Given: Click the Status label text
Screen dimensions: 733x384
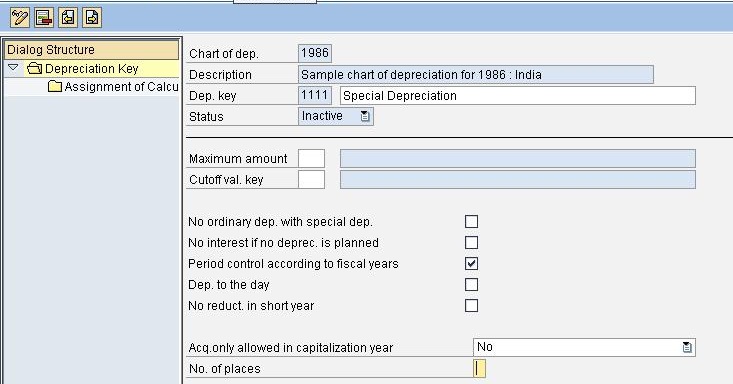Looking at the screenshot, I should pyautogui.click(x=206, y=117).
